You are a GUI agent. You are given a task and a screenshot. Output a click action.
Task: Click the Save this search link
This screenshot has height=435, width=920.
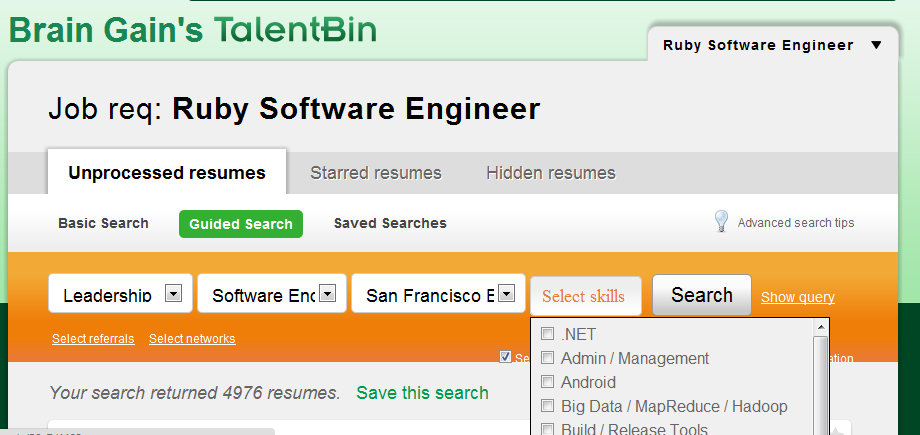pos(422,393)
